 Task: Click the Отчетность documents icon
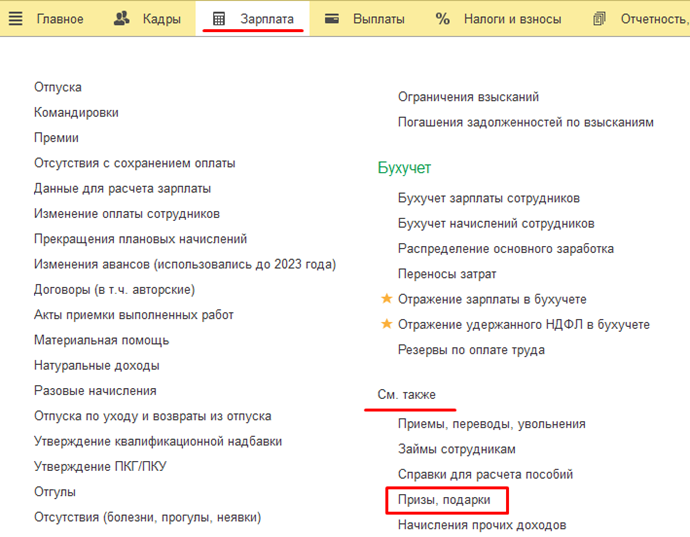tap(599, 18)
